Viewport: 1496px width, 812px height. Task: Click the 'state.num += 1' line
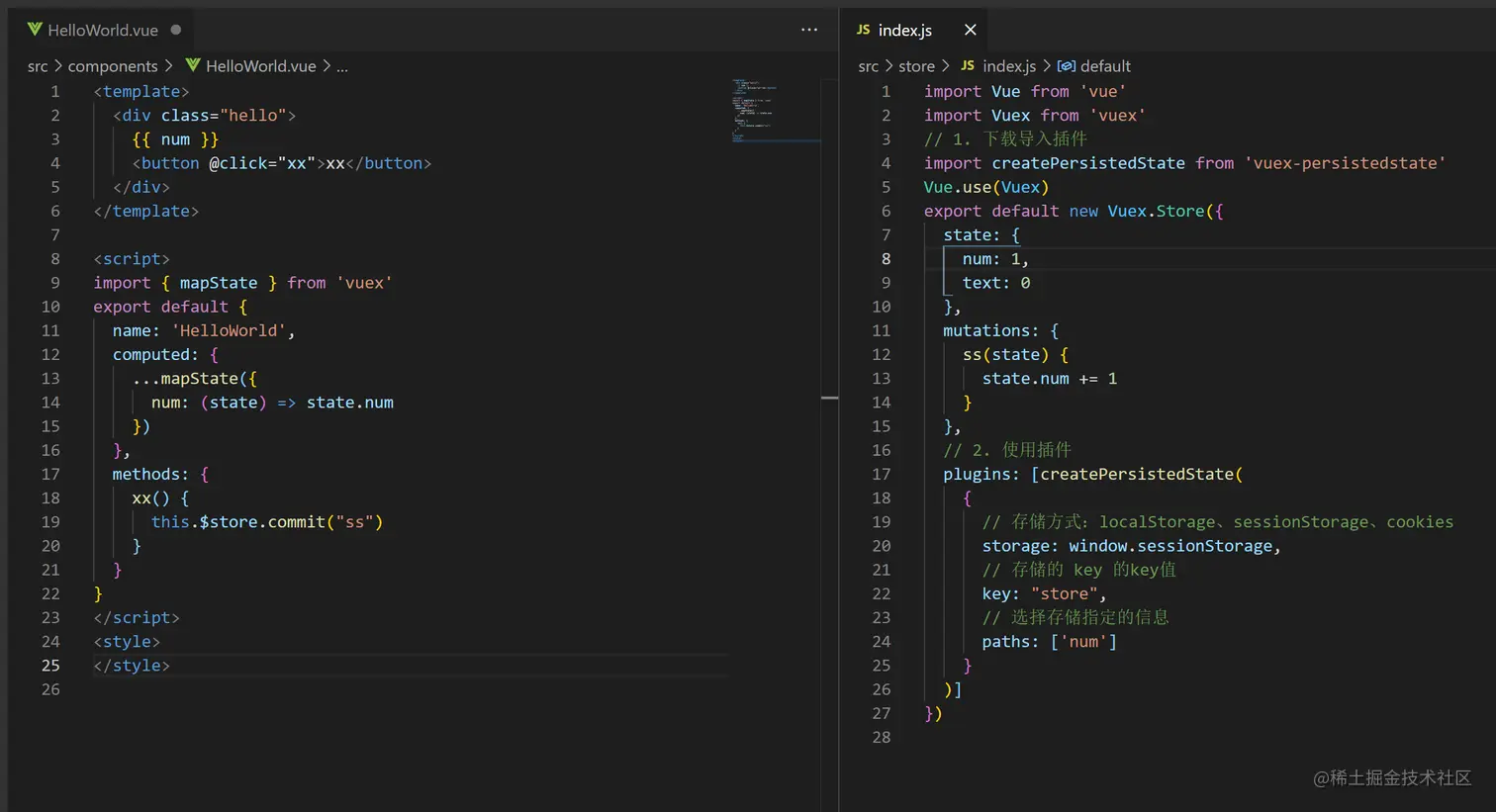click(1050, 379)
